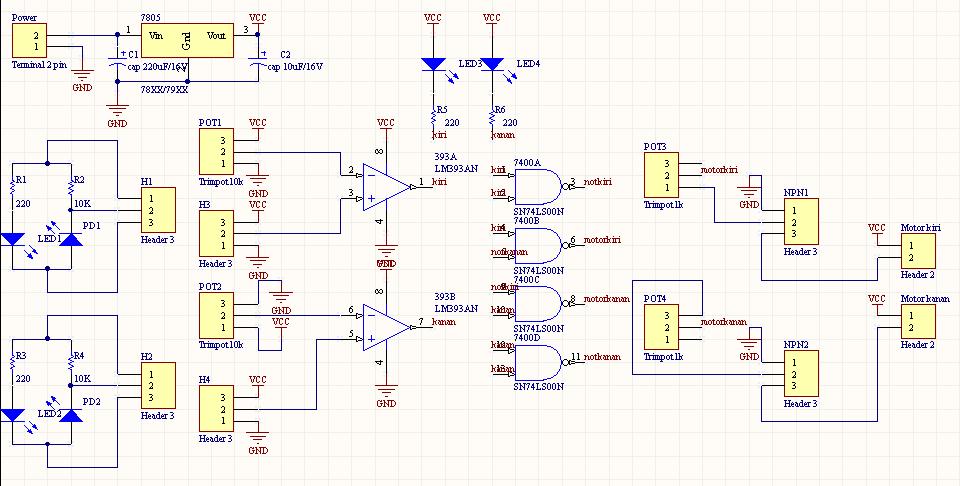960x486 pixels.
Task: Click the '78XX/79XX' label under regulator
Action: coord(164,89)
